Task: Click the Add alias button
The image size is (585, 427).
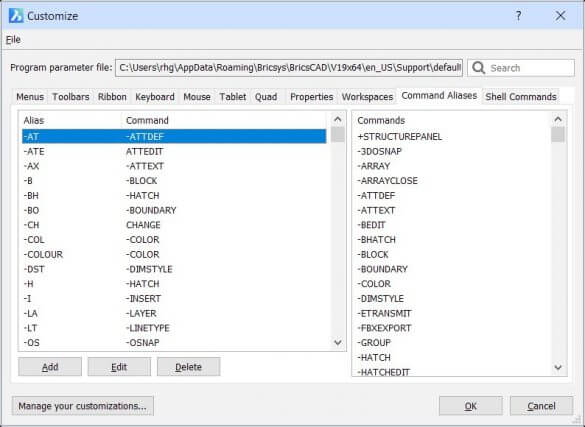Action: coord(50,367)
